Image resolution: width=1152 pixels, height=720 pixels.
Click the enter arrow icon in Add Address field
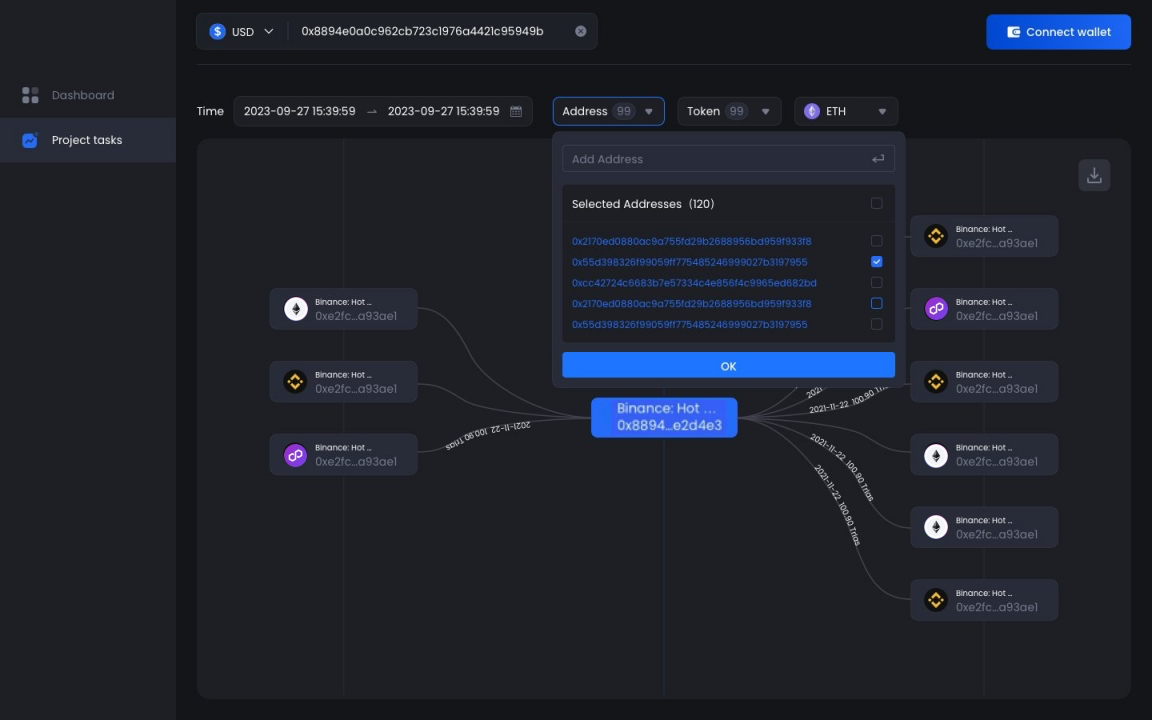[x=877, y=159]
